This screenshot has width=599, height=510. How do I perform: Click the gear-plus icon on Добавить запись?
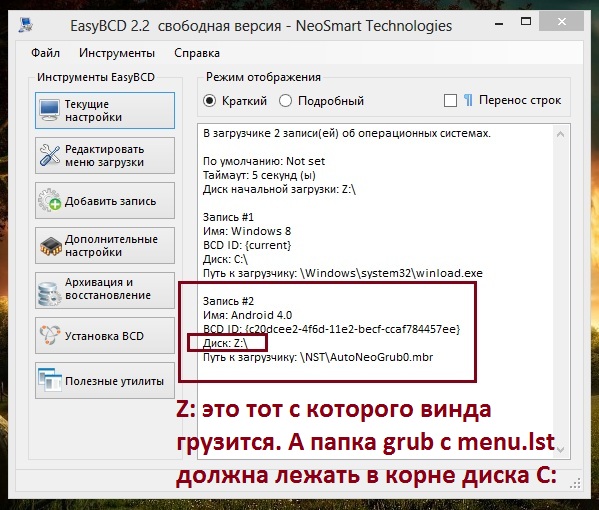pyautogui.click(x=50, y=200)
